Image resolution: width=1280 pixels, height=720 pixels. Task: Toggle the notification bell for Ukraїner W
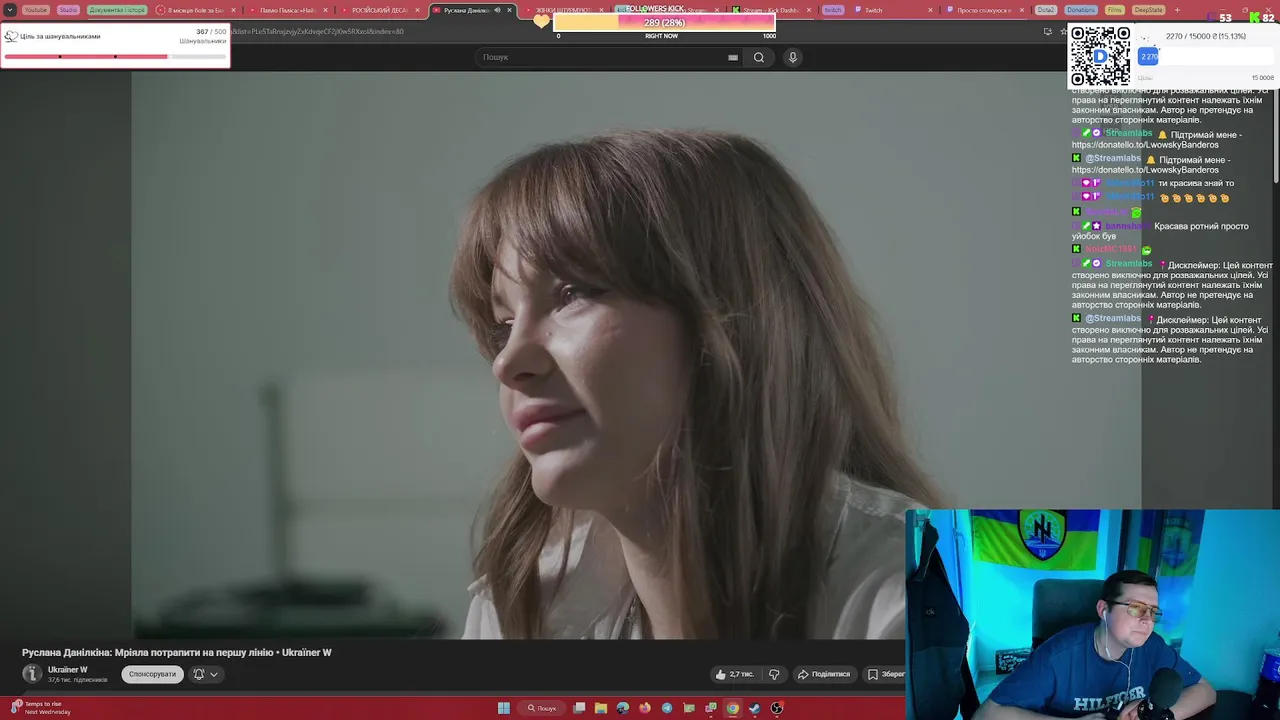(x=198, y=674)
